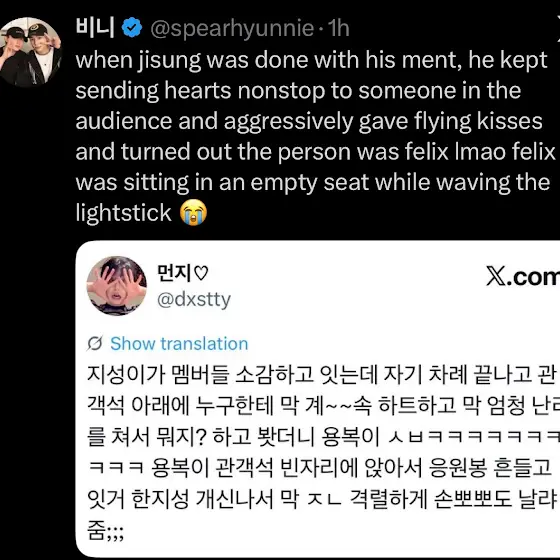Click the blue verified badge beside 비니
Screen dimensions: 560x560
coord(132,28)
